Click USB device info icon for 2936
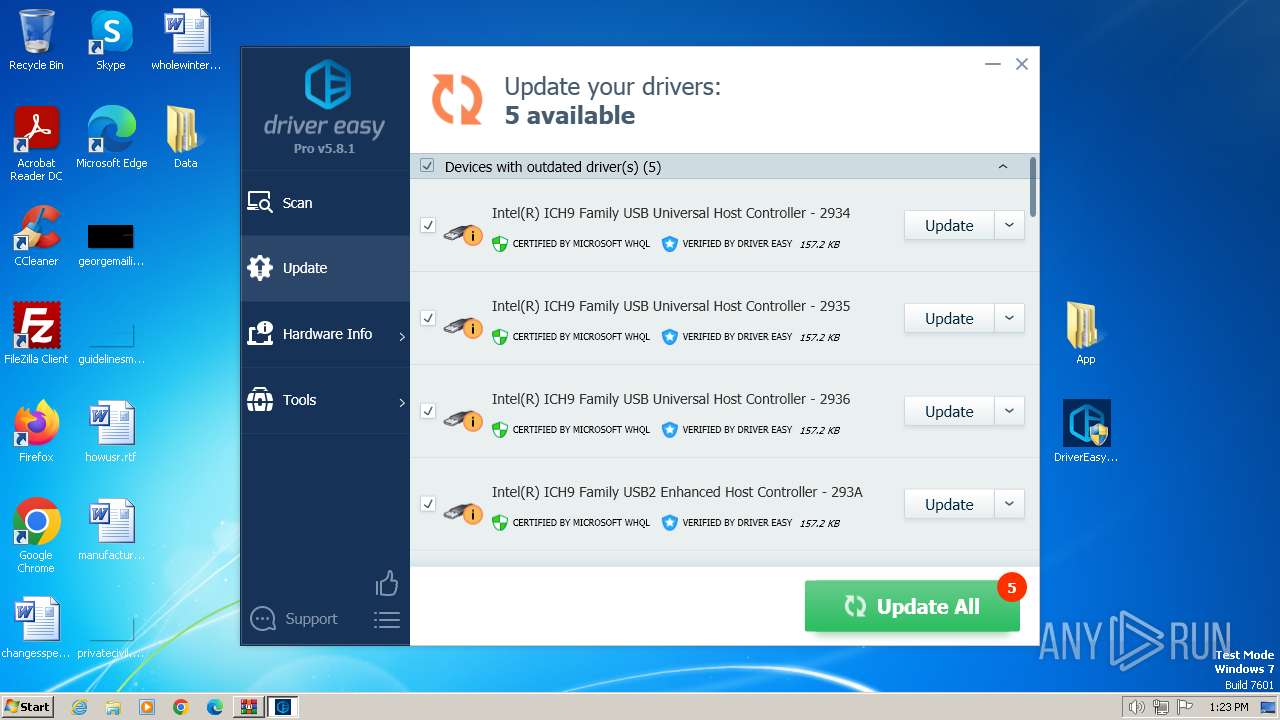This screenshot has height=720, width=1280. tap(463, 421)
